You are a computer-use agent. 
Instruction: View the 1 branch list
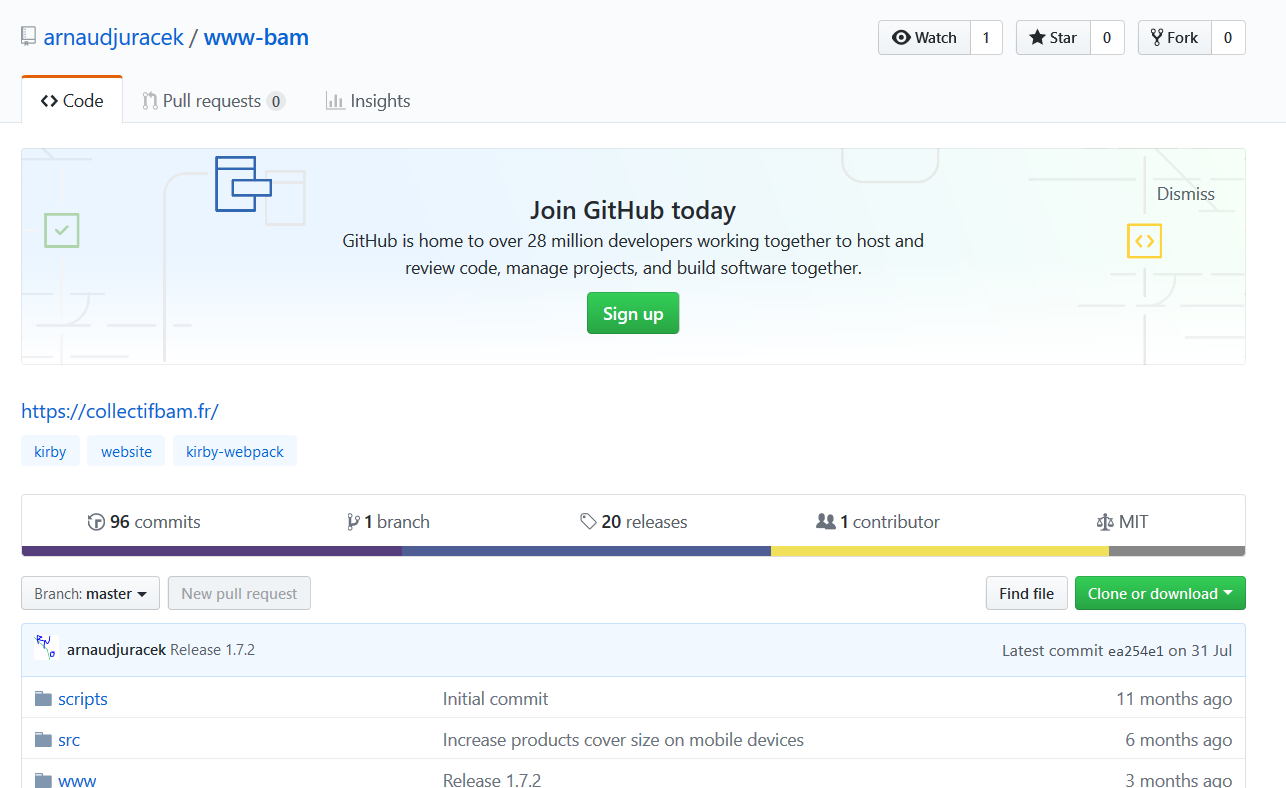pyautogui.click(x=388, y=522)
